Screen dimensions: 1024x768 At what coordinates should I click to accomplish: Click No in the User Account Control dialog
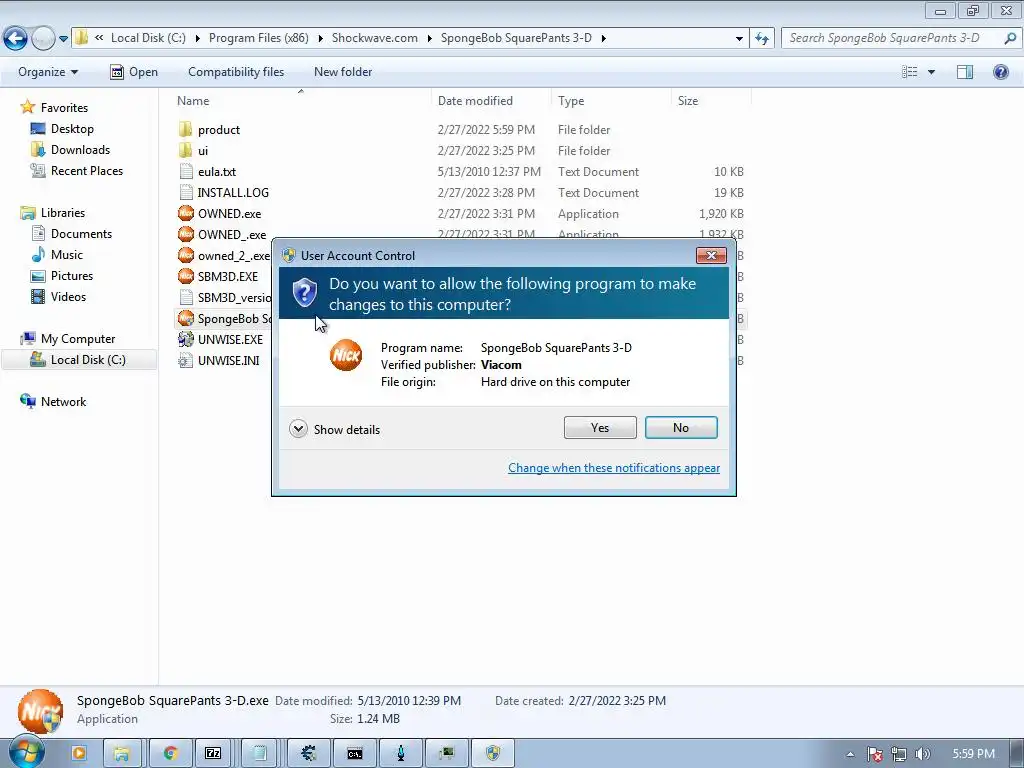(x=680, y=428)
